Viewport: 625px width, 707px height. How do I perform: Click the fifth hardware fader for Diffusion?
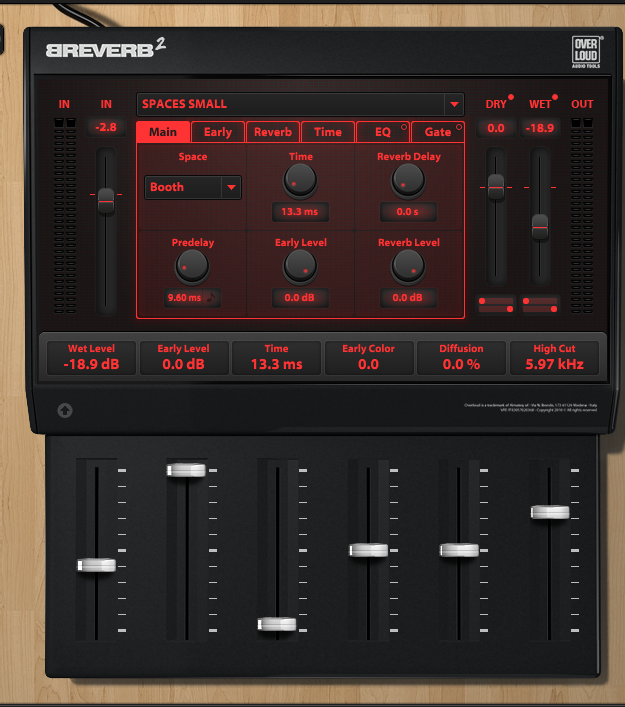459,550
